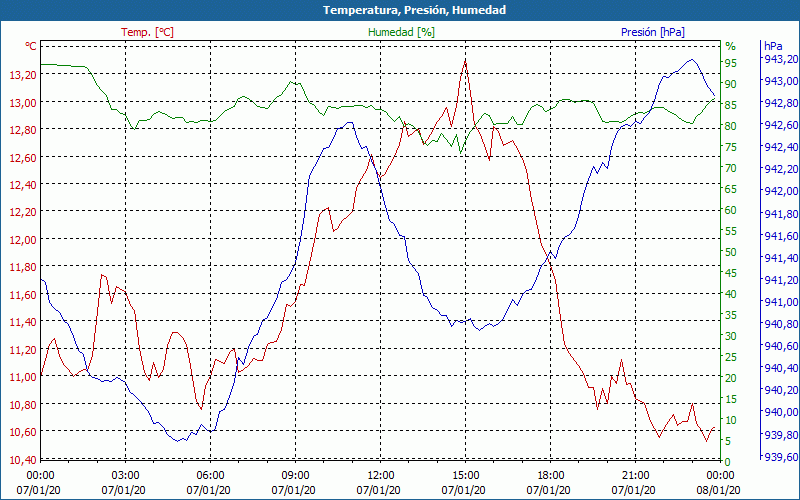Click pressure axis value "941,40"

[x=782, y=258]
